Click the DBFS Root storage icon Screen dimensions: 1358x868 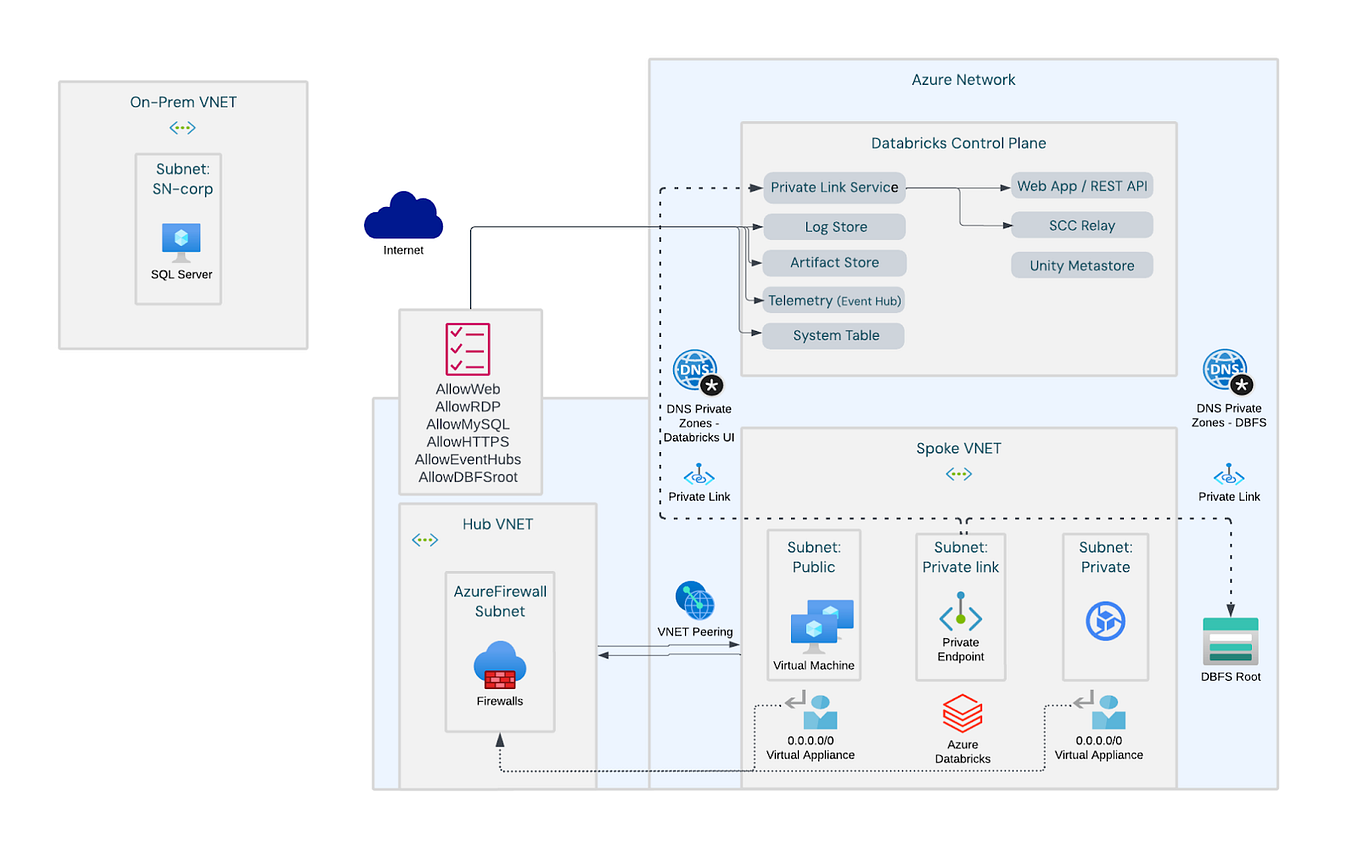tap(1229, 642)
